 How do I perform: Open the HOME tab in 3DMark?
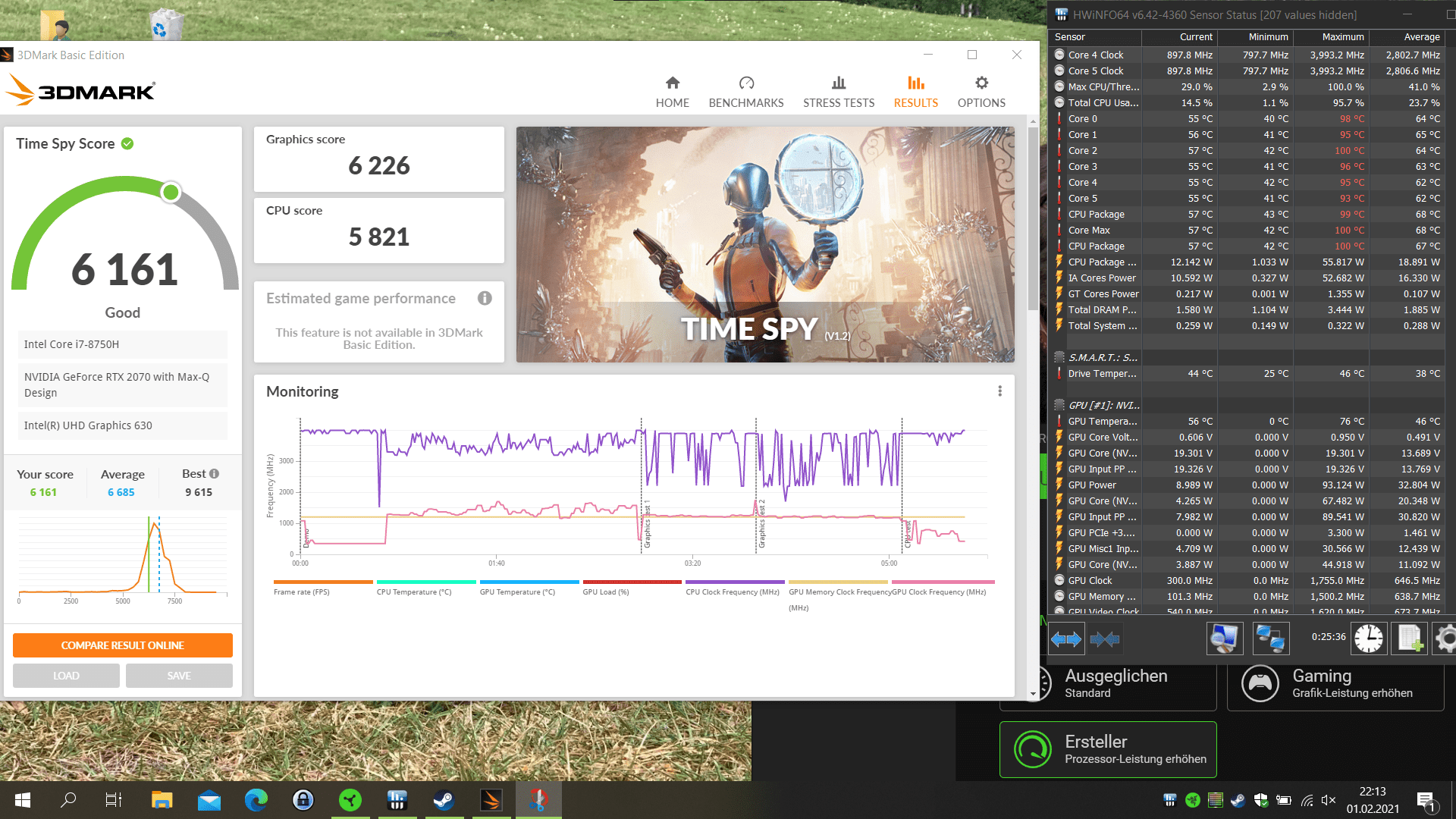[672, 92]
